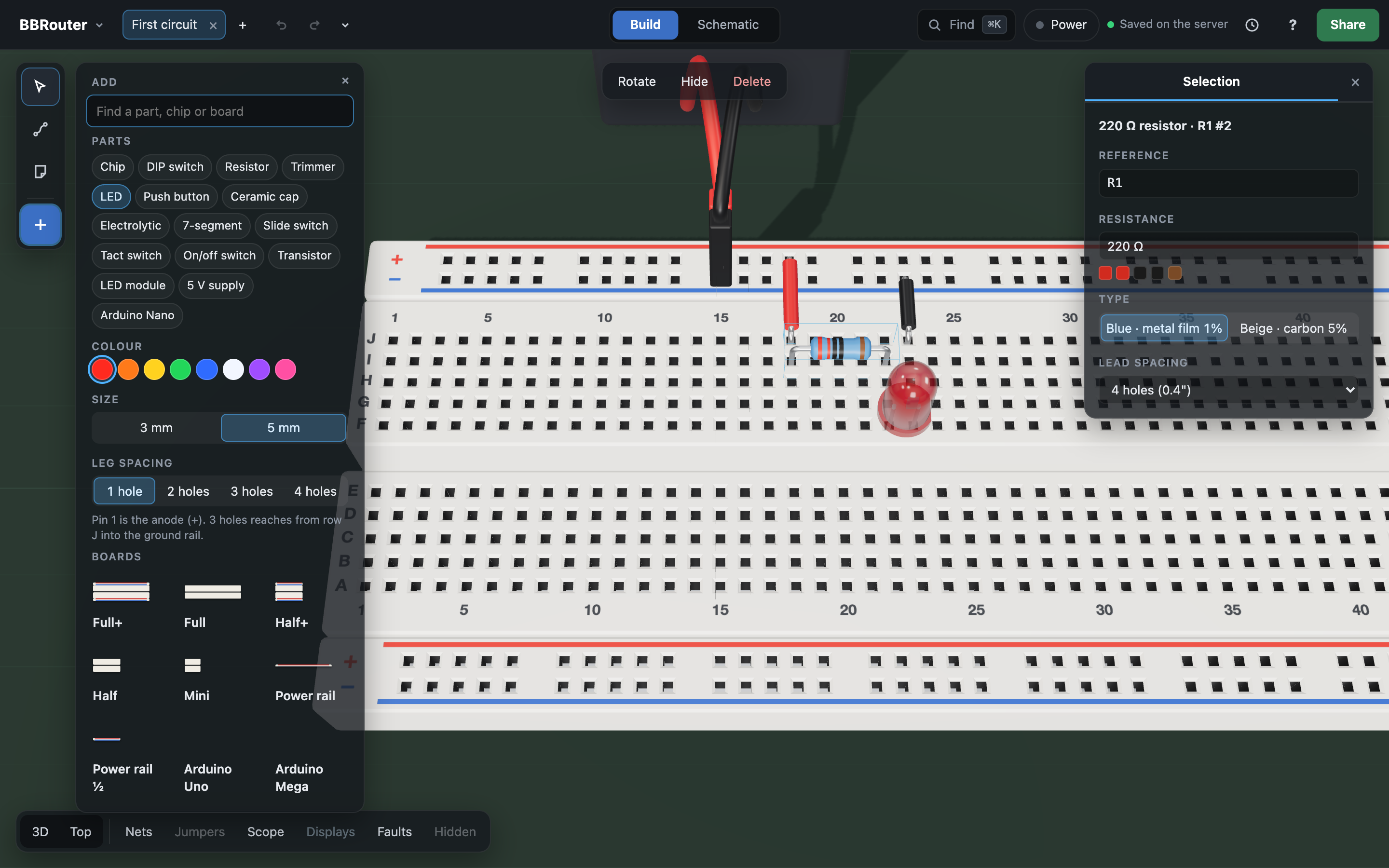The height and width of the screenshot is (868, 1389).
Task: Click the redo arrow icon
Action: [314, 25]
